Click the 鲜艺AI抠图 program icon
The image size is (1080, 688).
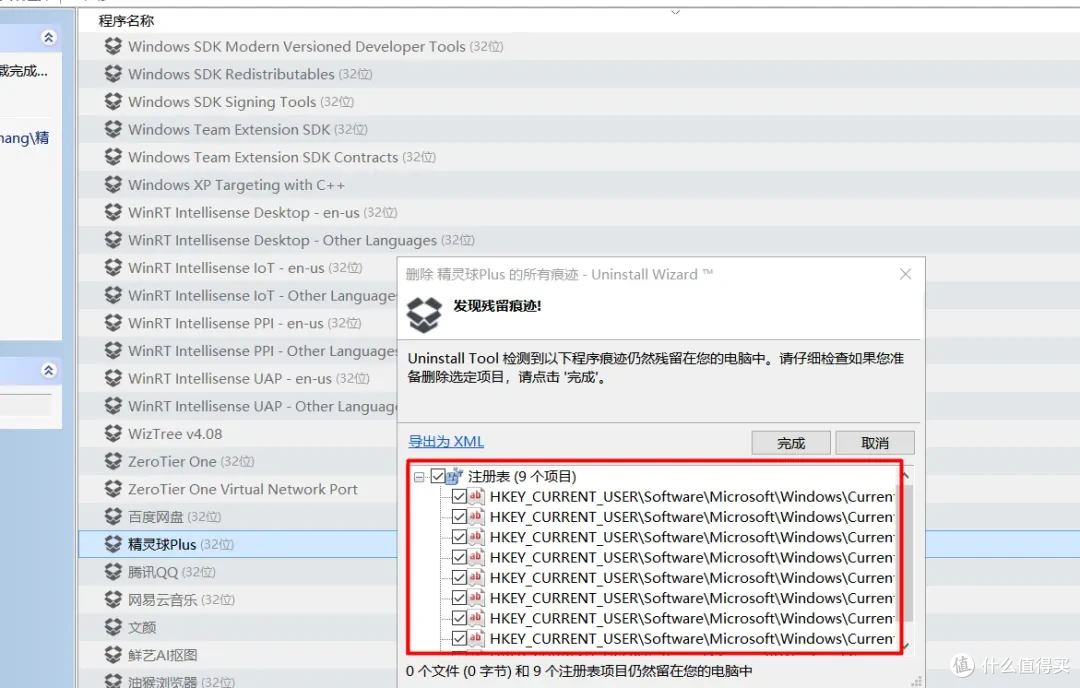click(114, 654)
